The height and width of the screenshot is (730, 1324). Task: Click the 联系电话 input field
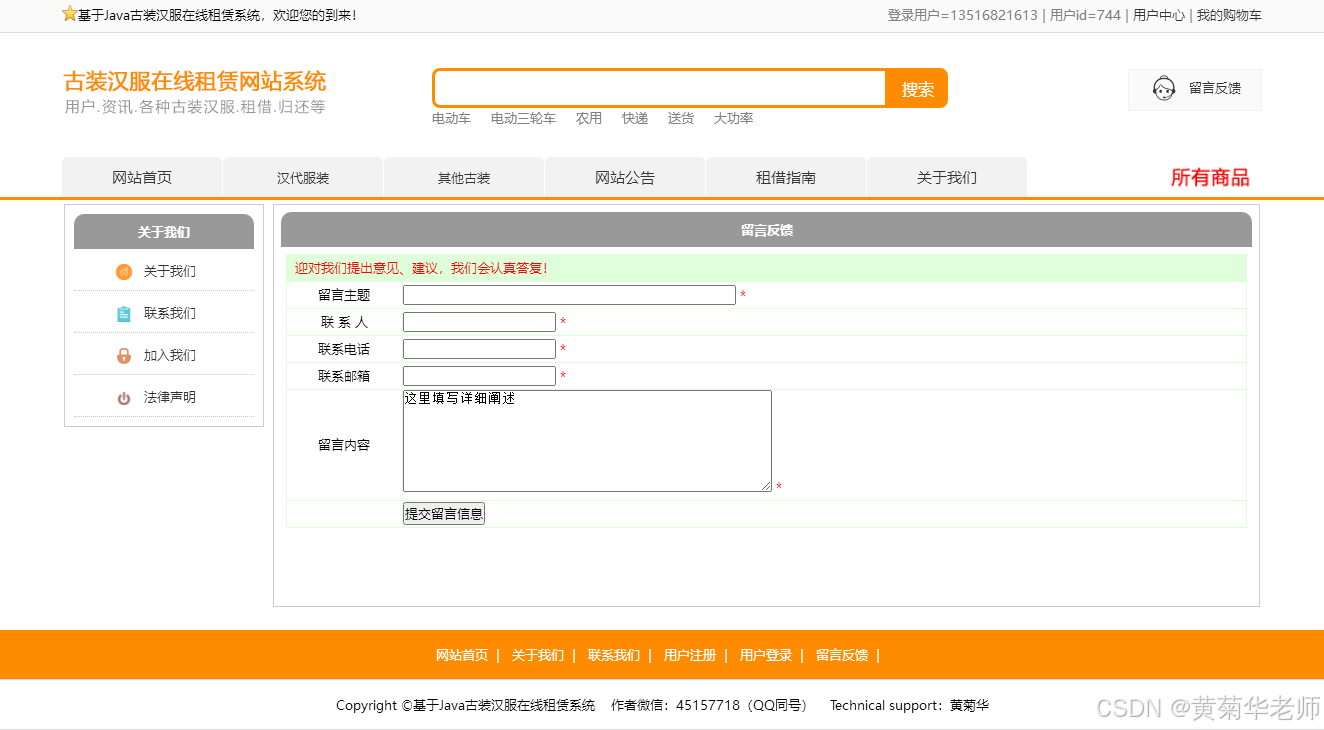[x=479, y=349]
